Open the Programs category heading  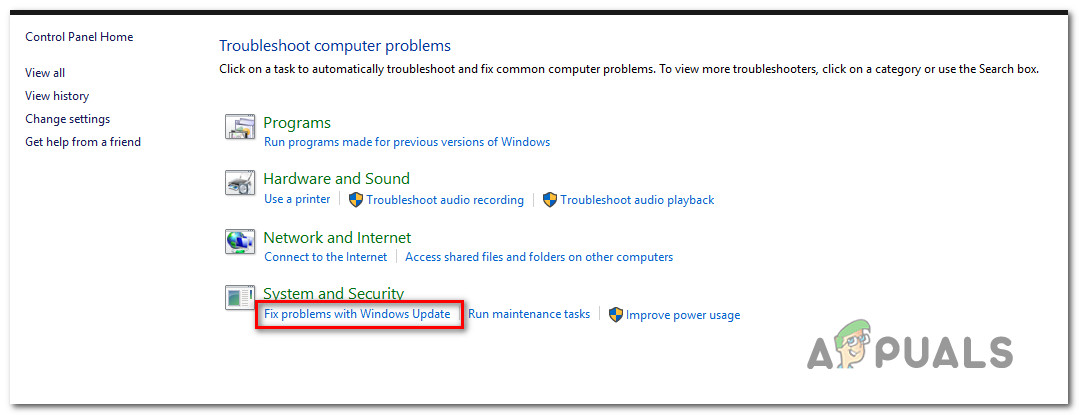[x=297, y=123]
